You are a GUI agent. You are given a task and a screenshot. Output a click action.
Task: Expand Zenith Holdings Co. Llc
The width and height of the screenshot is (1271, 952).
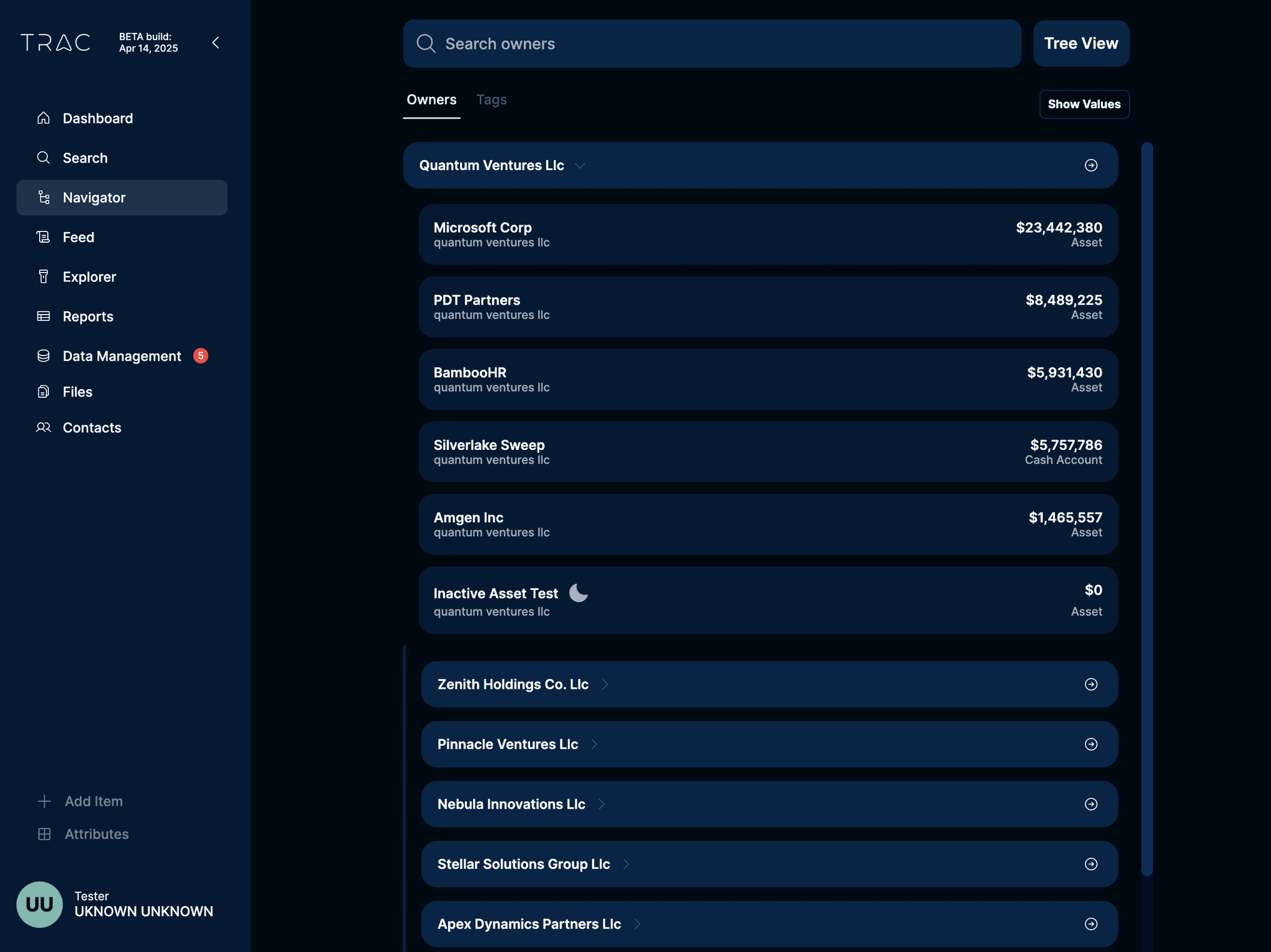(605, 684)
